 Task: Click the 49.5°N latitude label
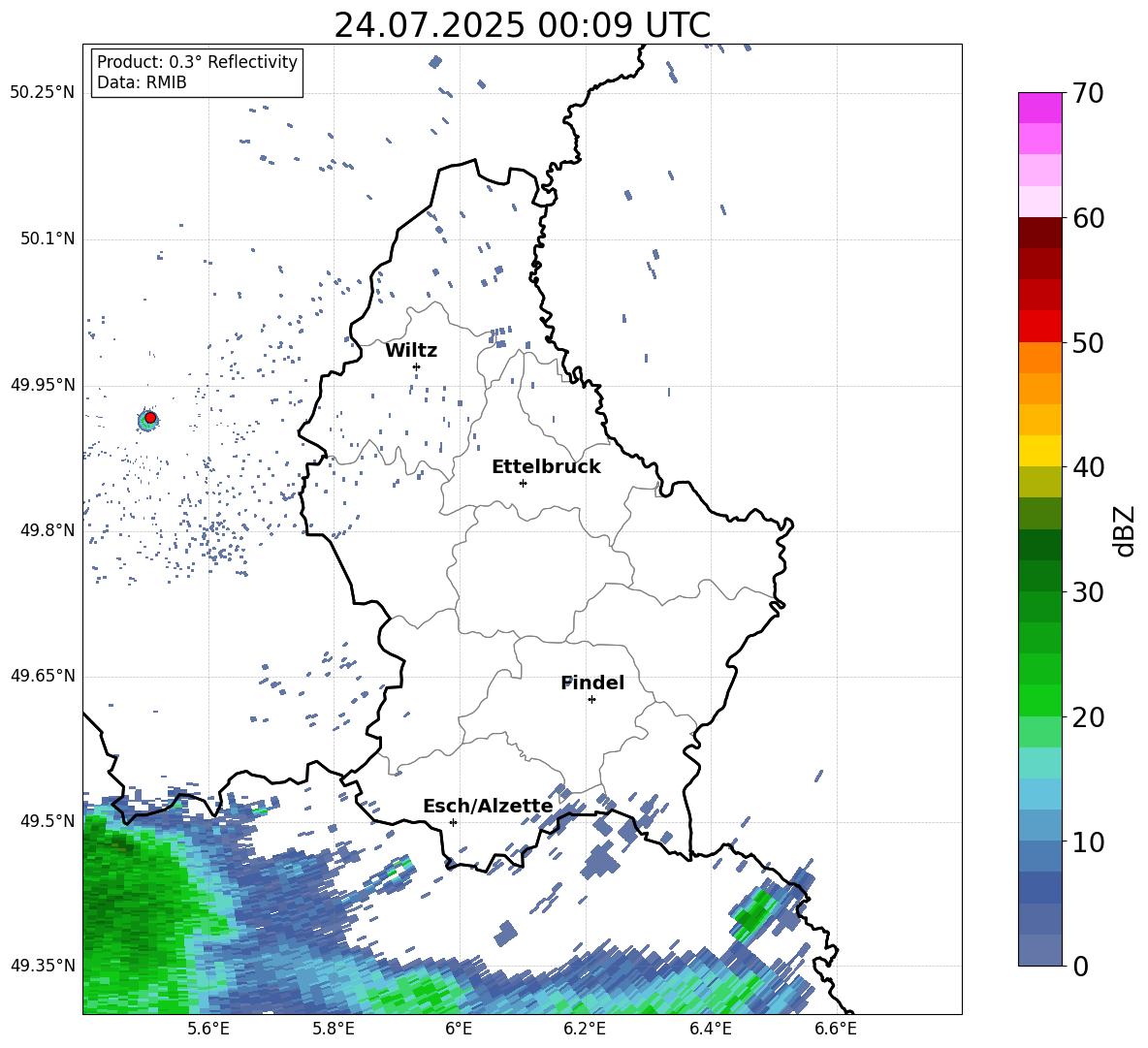click(48, 821)
